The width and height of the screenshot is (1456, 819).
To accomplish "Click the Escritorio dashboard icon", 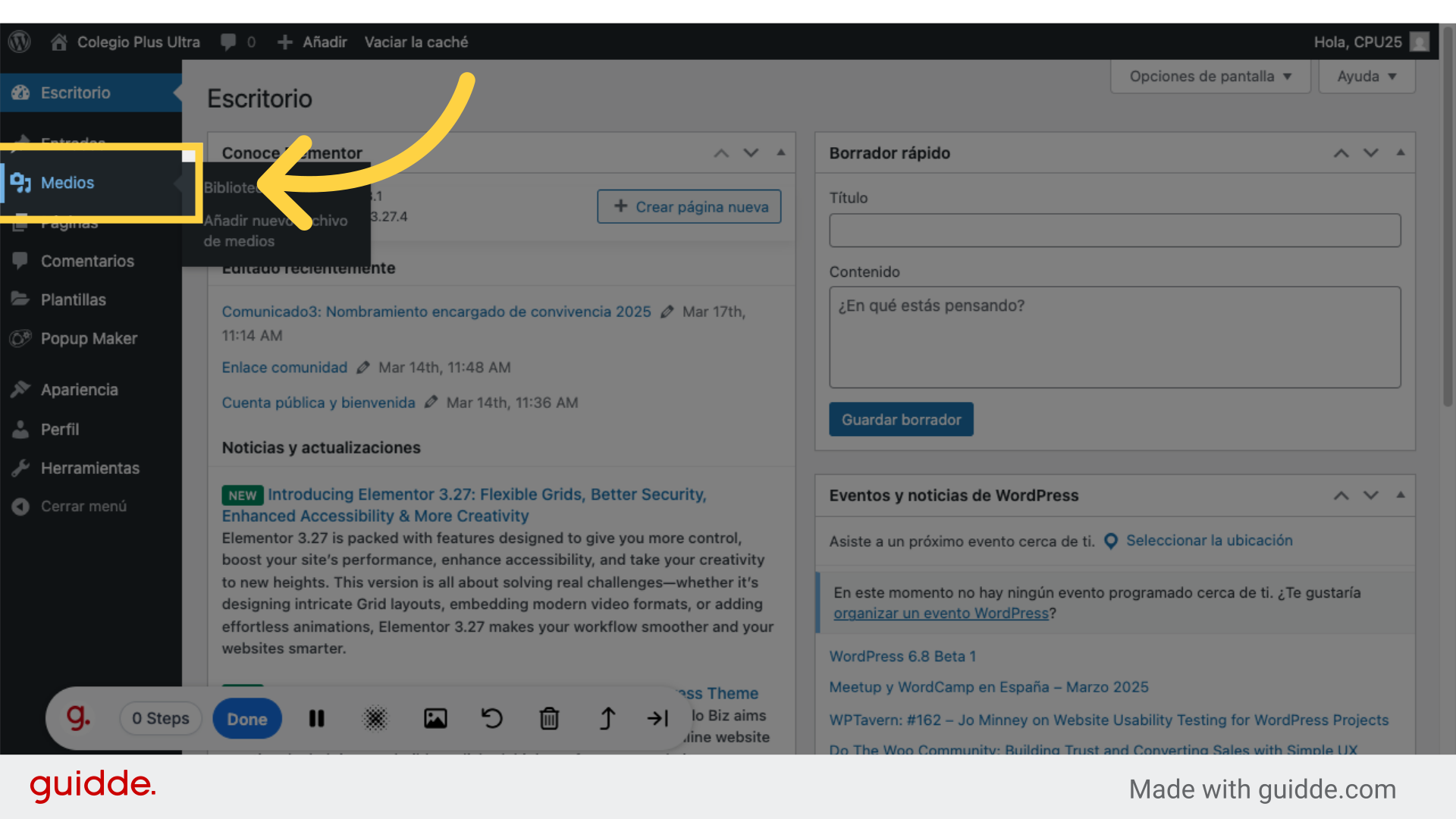I will [x=20, y=93].
